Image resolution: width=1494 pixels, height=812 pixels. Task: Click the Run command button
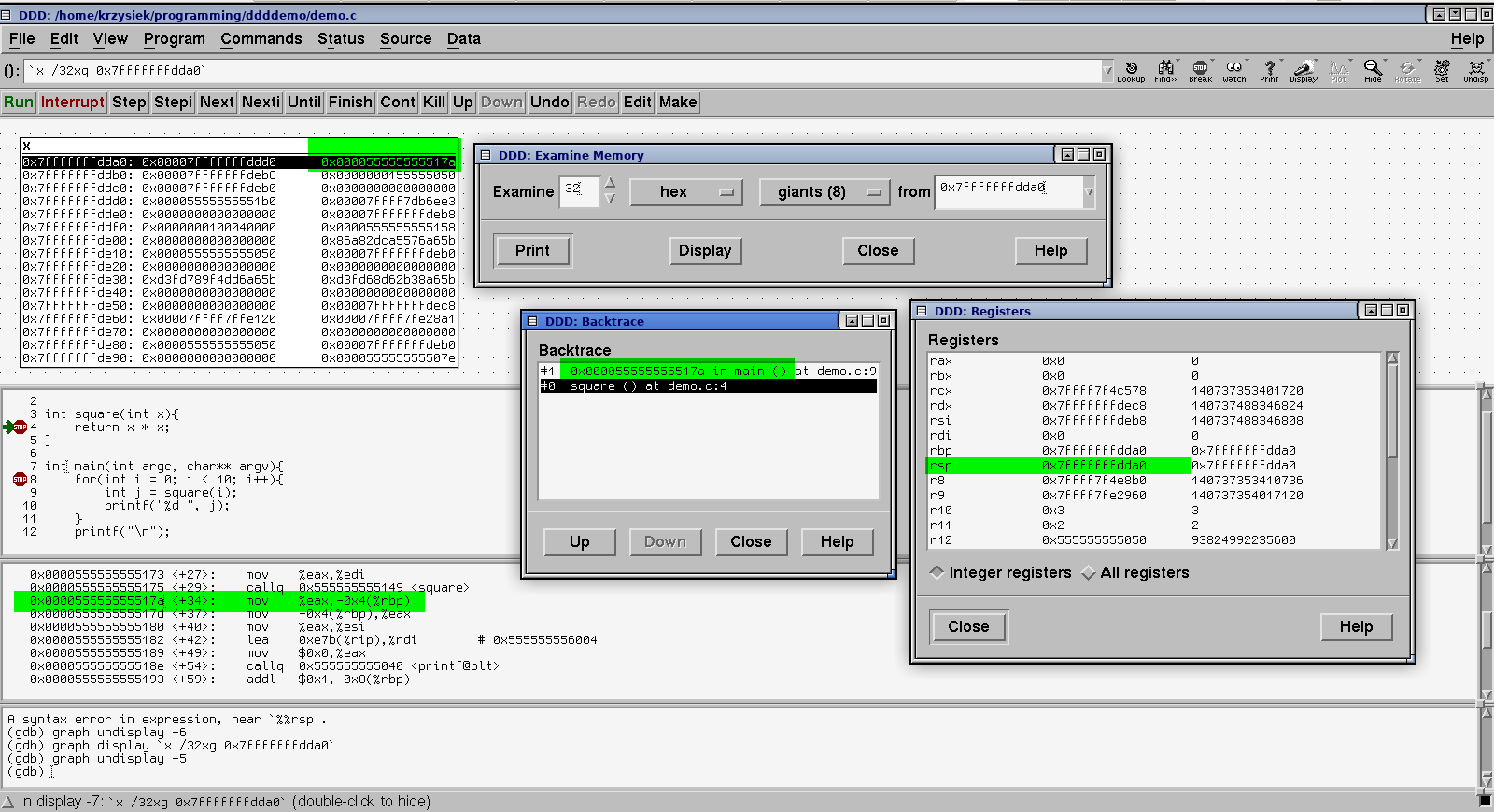coord(19,103)
